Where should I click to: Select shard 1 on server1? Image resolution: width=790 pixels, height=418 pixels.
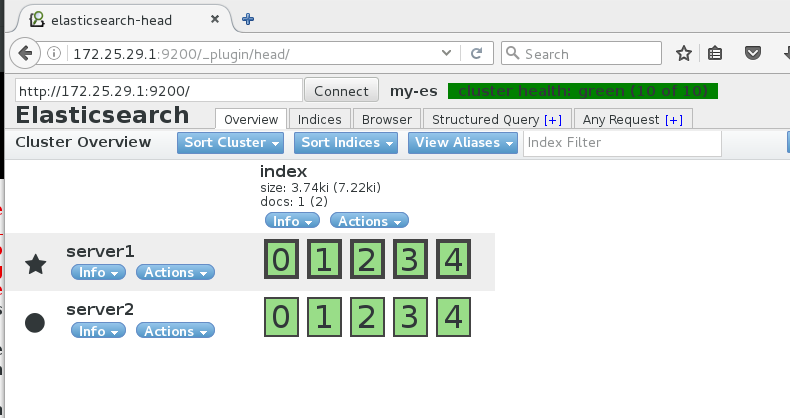point(324,259)
